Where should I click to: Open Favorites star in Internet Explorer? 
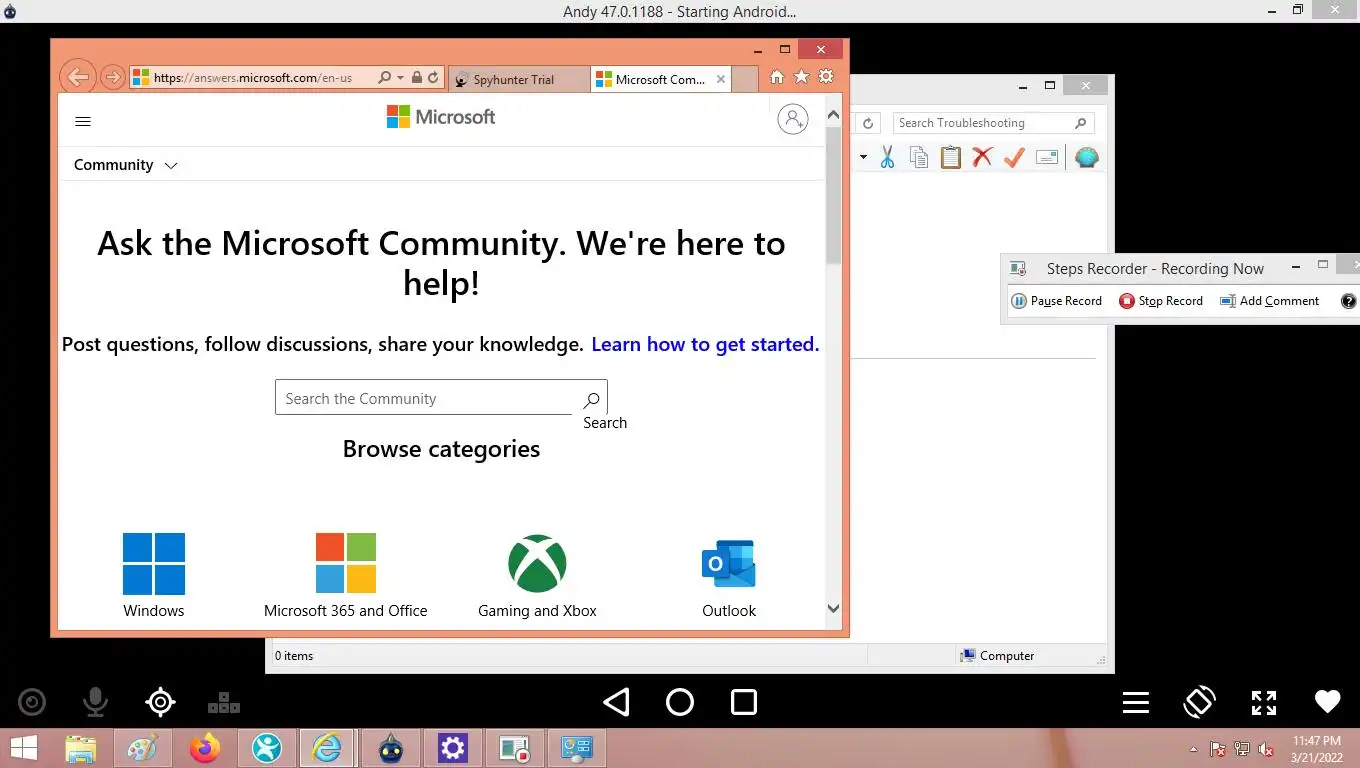(x=801, y=77)
